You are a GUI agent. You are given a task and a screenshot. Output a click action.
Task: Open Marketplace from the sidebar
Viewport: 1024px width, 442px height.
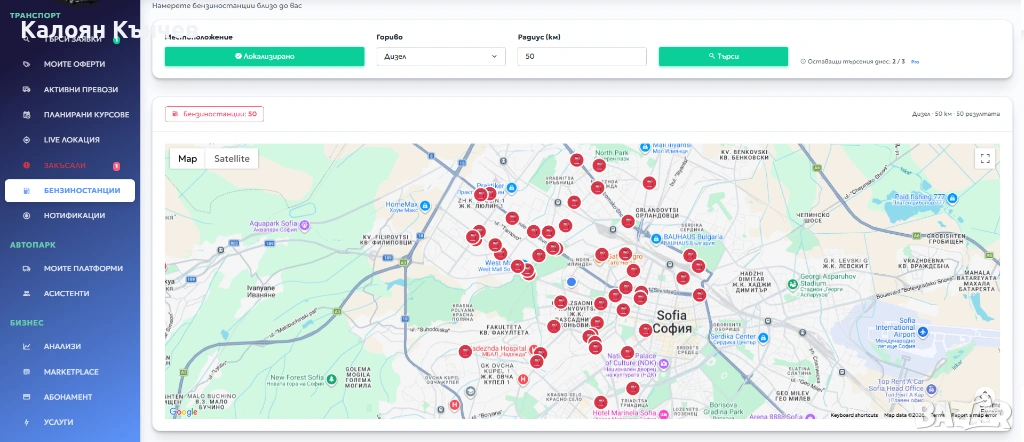tap(70, 372)
